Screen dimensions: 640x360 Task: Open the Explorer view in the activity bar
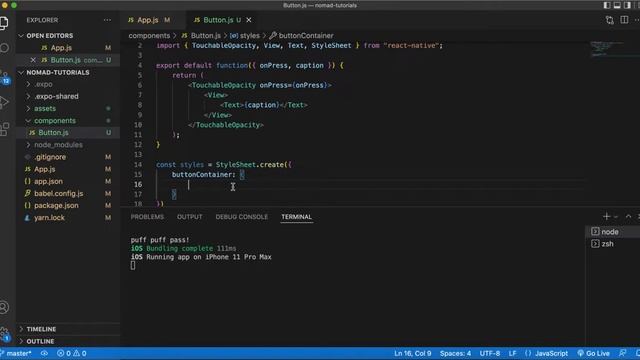[x=4, y=23]
